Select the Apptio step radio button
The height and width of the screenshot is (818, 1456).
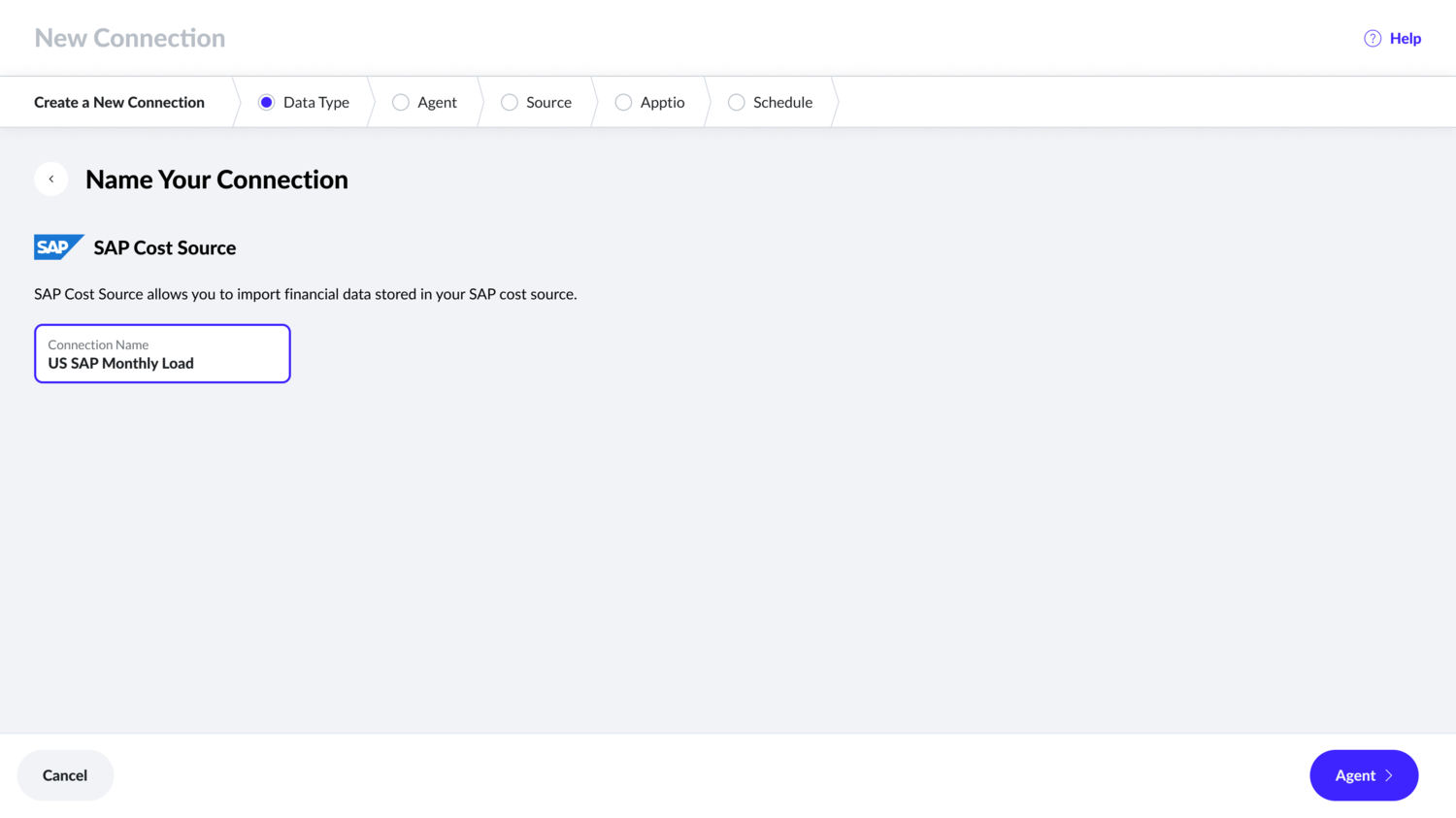pyautogui.click(x=623, y=102)
